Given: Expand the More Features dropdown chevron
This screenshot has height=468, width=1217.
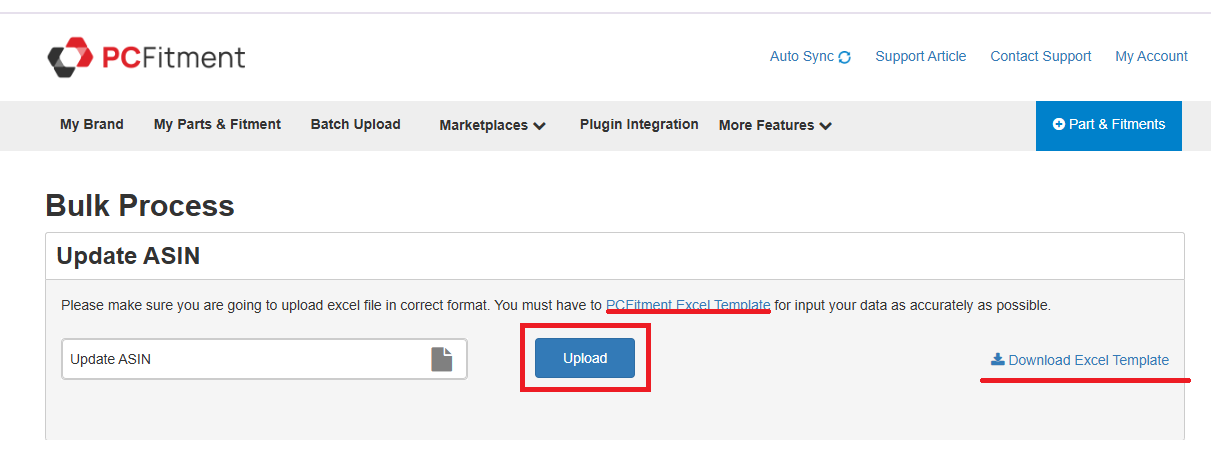Looking at the screenshot, I should pyautogui.click(x=826, y=126).
